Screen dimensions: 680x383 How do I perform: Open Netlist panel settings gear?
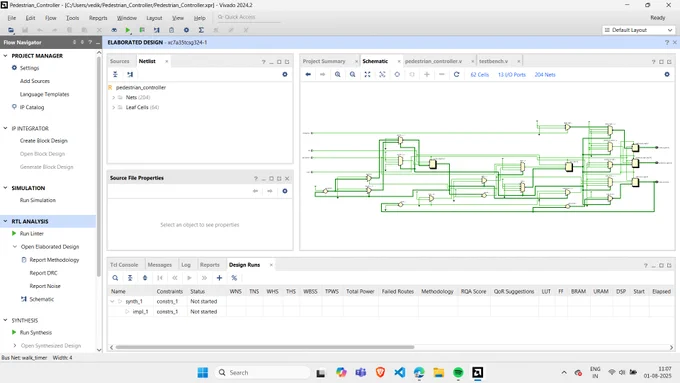[285, 74]
